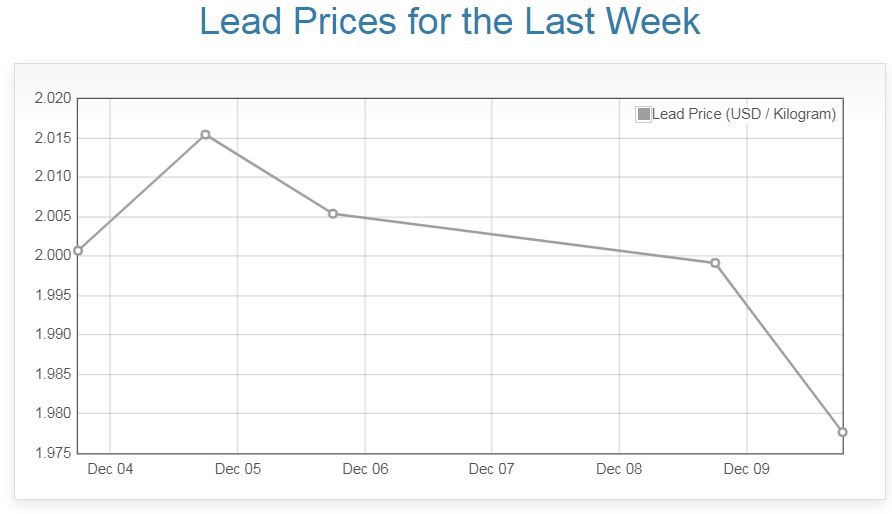892x514 pixels.
Task: Click the highest data point near 2.015
Action: coord(205,135)
